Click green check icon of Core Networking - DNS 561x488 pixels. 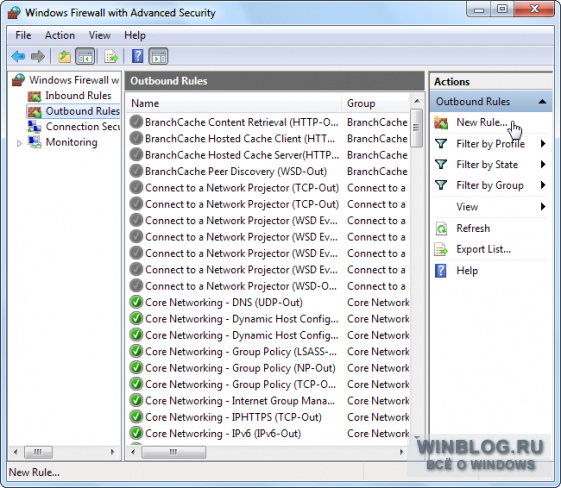[136, 302]
